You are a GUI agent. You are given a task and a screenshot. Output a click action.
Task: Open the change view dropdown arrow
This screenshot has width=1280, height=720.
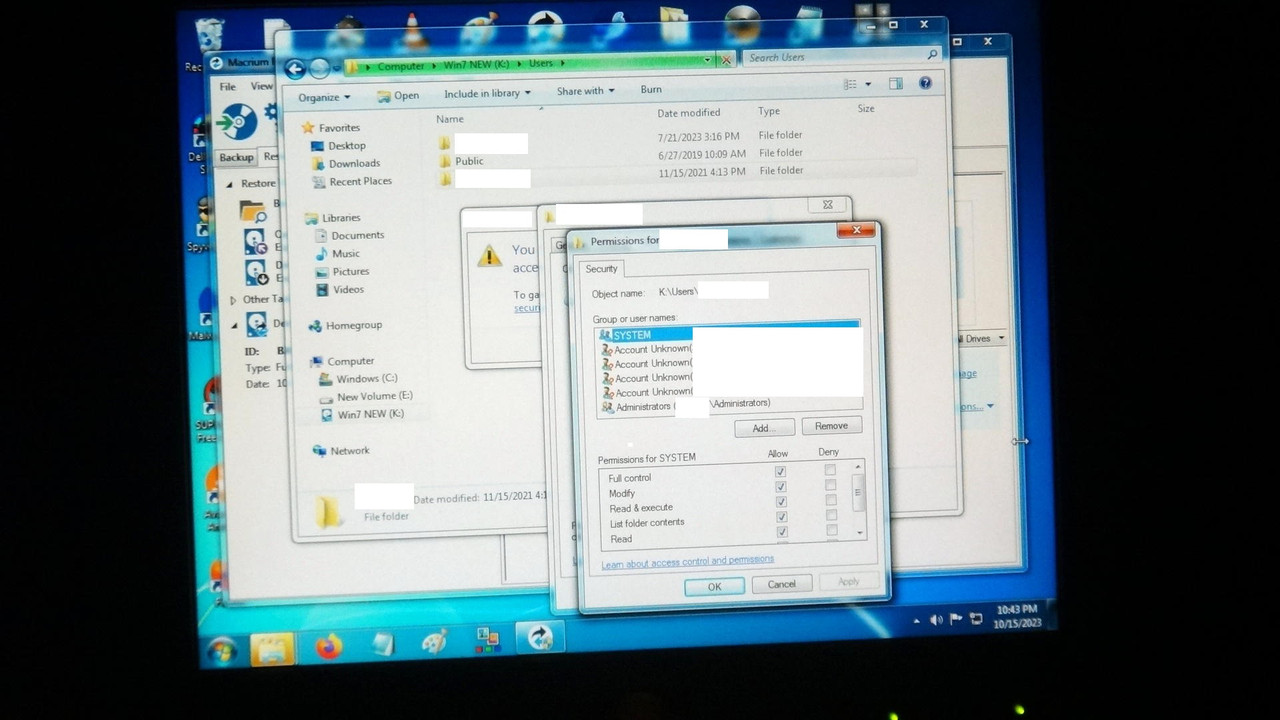tap(868, 85)
